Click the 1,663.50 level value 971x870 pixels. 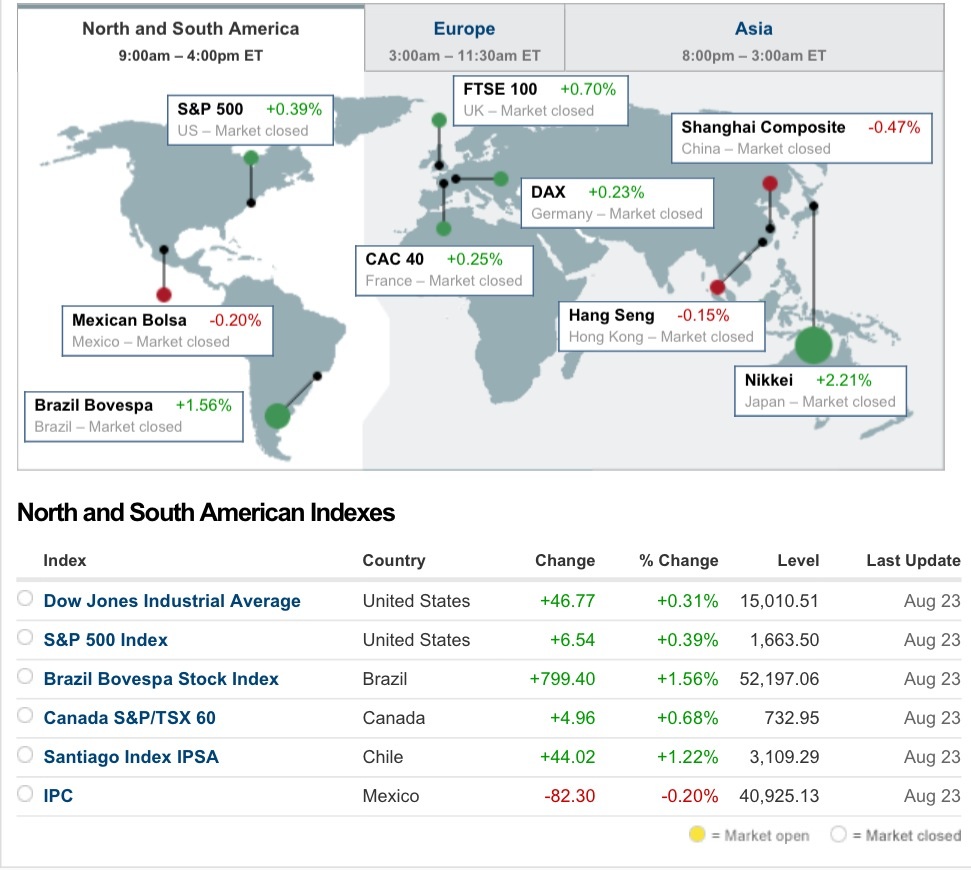point(784,640)
